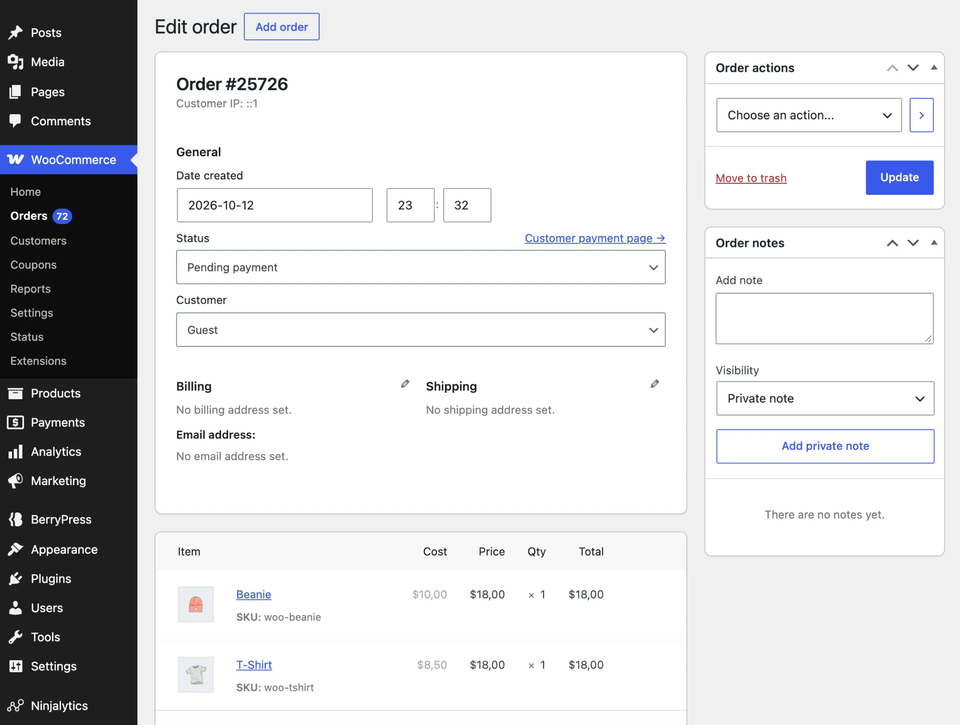Edit billing address with pencil icon
This screenshot has height=725, width=960.
coord(405,384)
